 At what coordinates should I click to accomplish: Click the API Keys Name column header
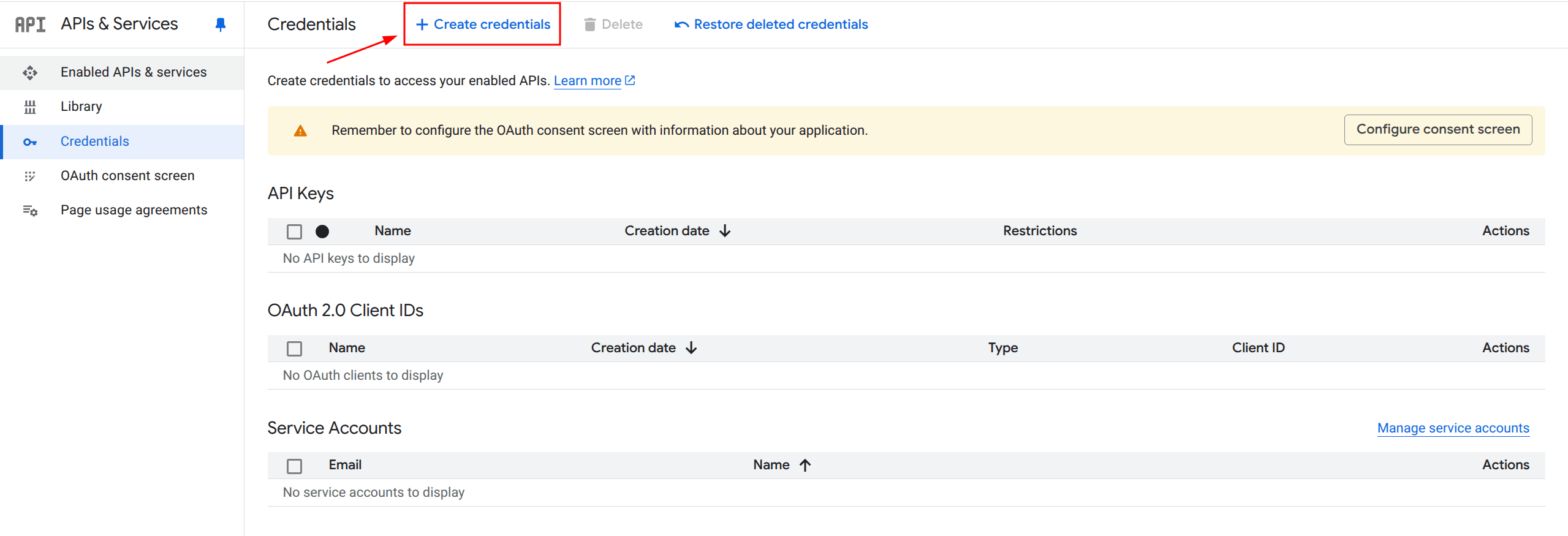tap(393, 231)
